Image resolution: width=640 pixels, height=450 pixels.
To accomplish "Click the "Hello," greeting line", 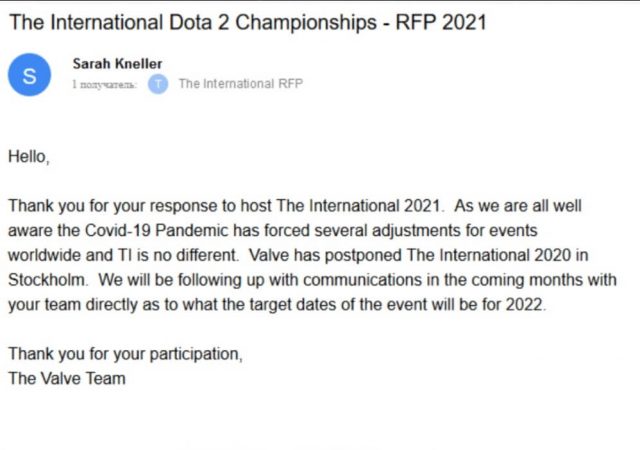I will point(28,157).
